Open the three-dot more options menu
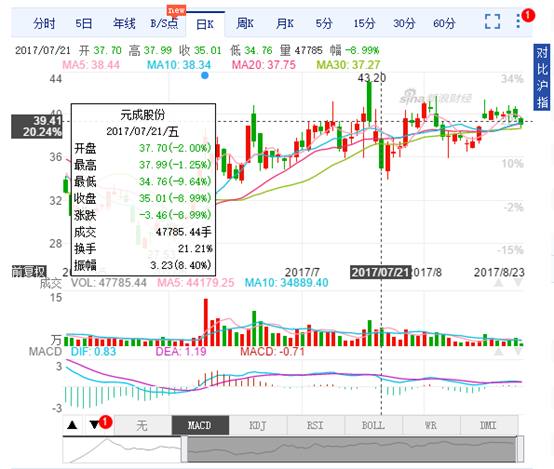Image resolution: width=554 pixels, height=469 pixels. tap(518, 22)
